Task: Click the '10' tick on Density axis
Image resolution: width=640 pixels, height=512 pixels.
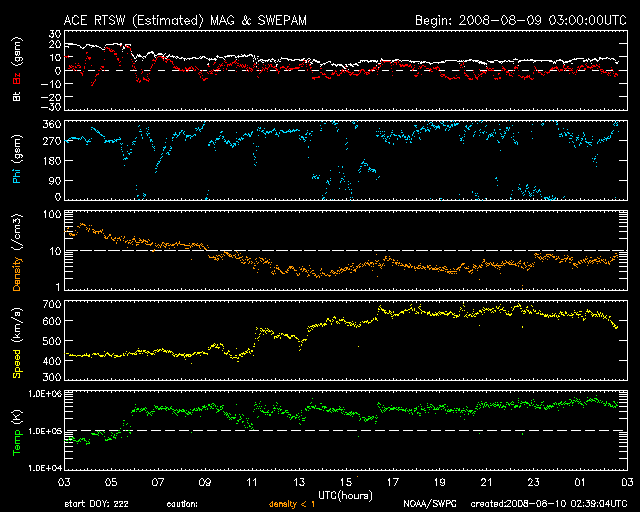Action: pos(55,252)
